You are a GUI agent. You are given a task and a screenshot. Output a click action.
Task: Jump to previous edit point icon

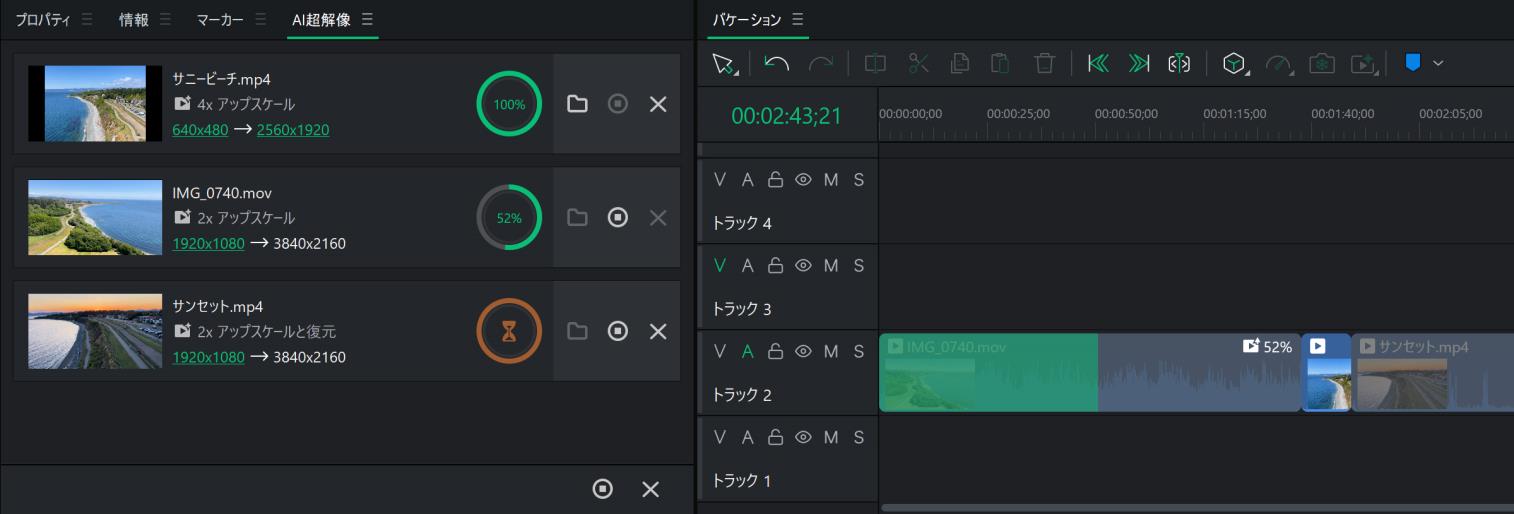[1098, 64]
